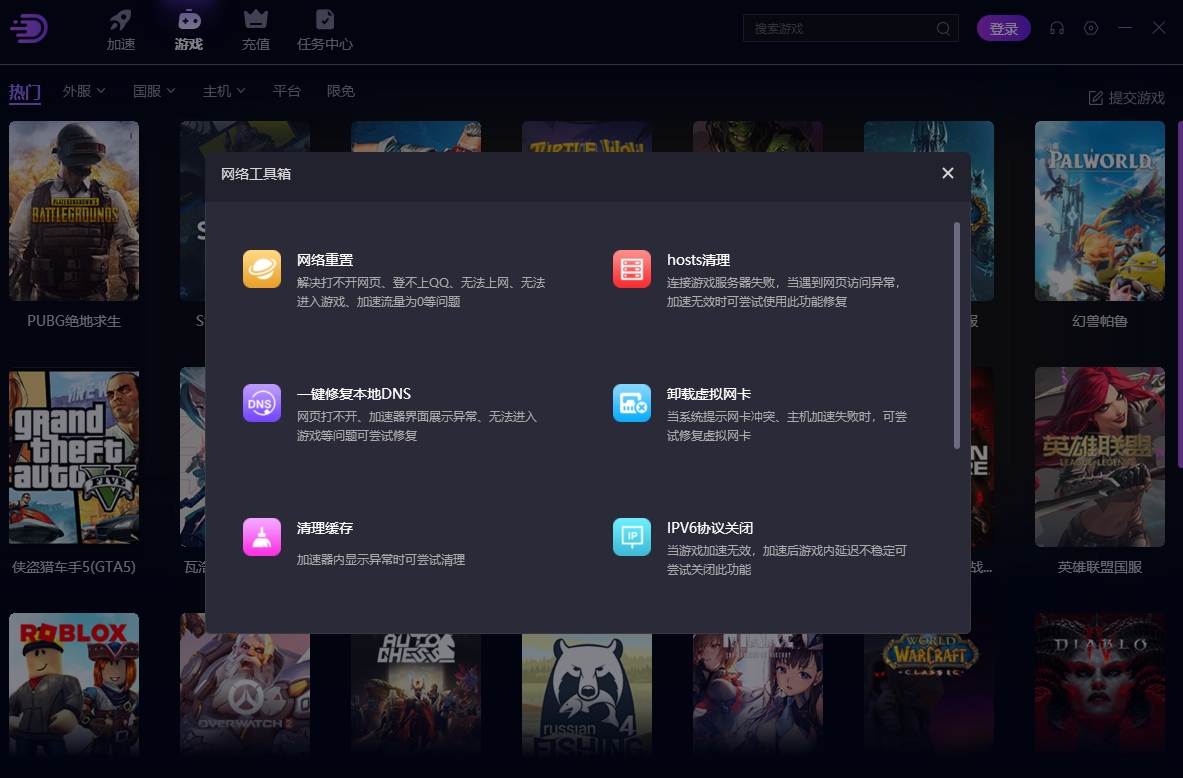Select the 游戏 gamepad tab

189,30
